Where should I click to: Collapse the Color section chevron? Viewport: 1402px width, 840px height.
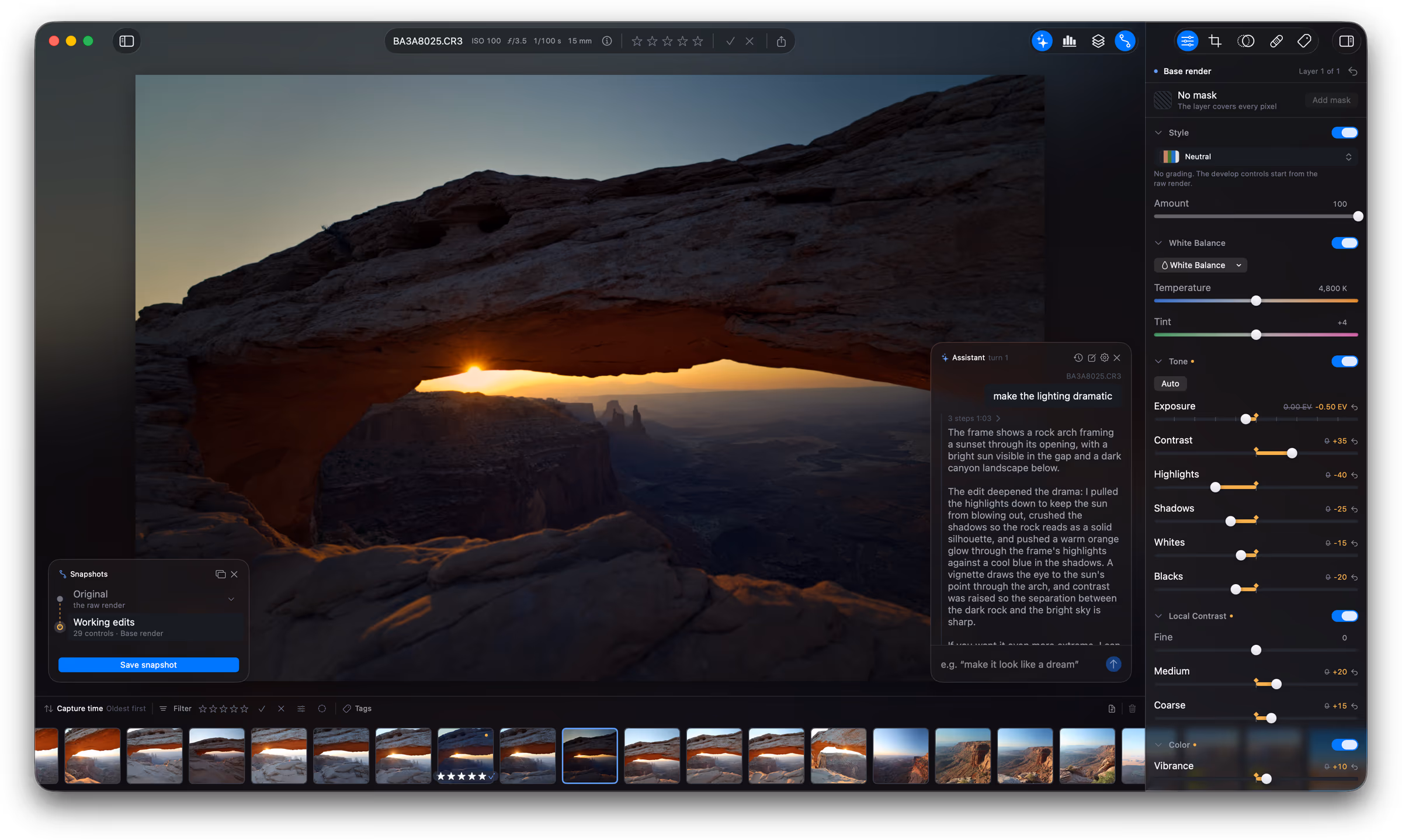click(1158, 745)
